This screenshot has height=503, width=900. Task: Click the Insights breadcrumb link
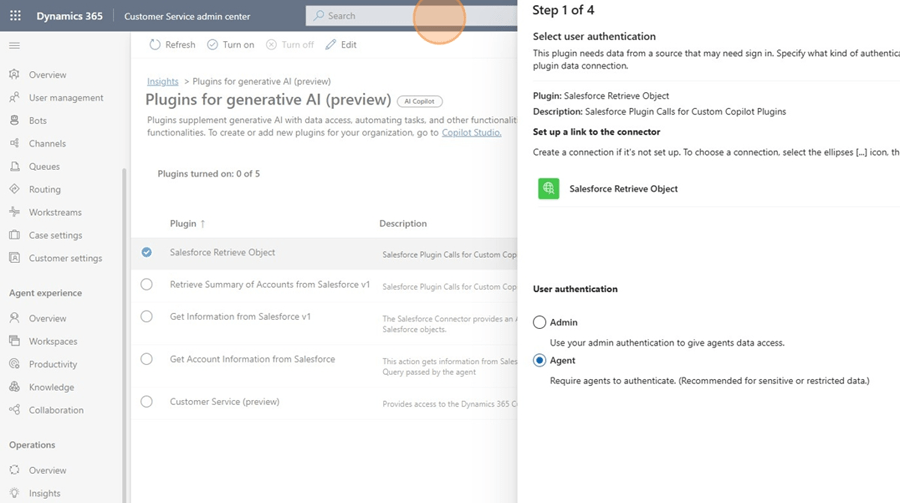point(162,81)
